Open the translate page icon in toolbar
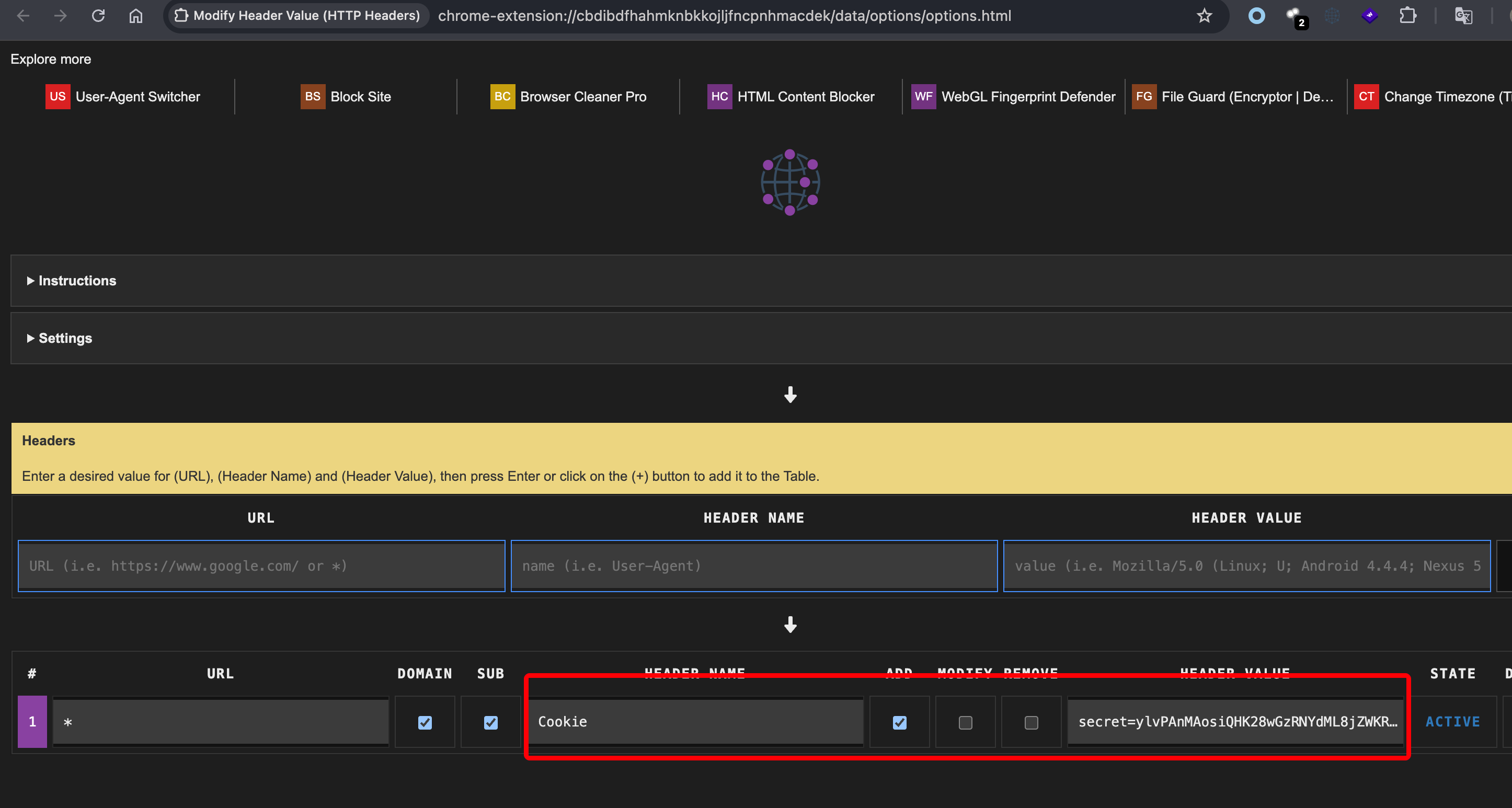1512x808 pixels. 1463,16
